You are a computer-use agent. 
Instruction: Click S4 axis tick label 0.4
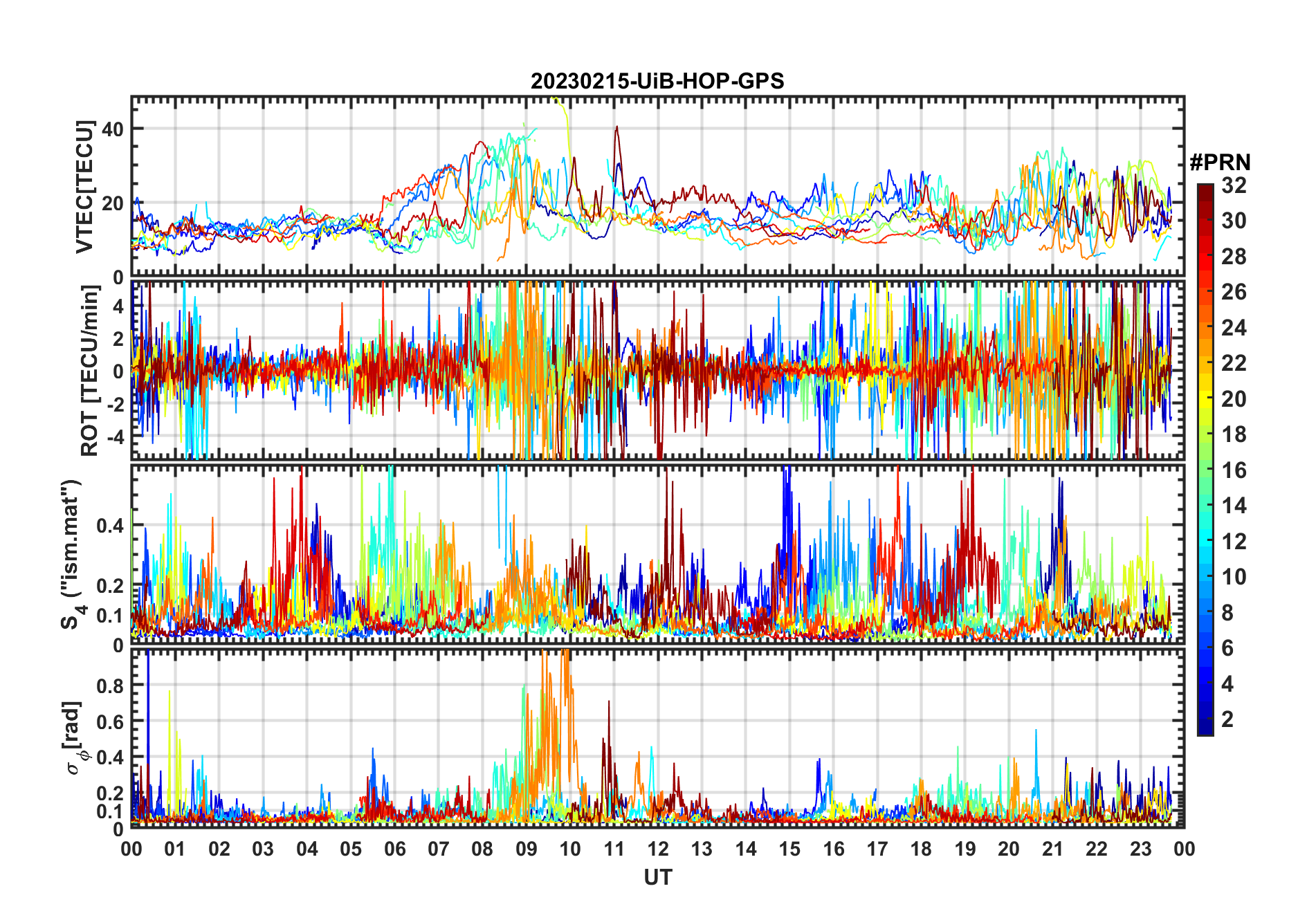click(110, 526)
